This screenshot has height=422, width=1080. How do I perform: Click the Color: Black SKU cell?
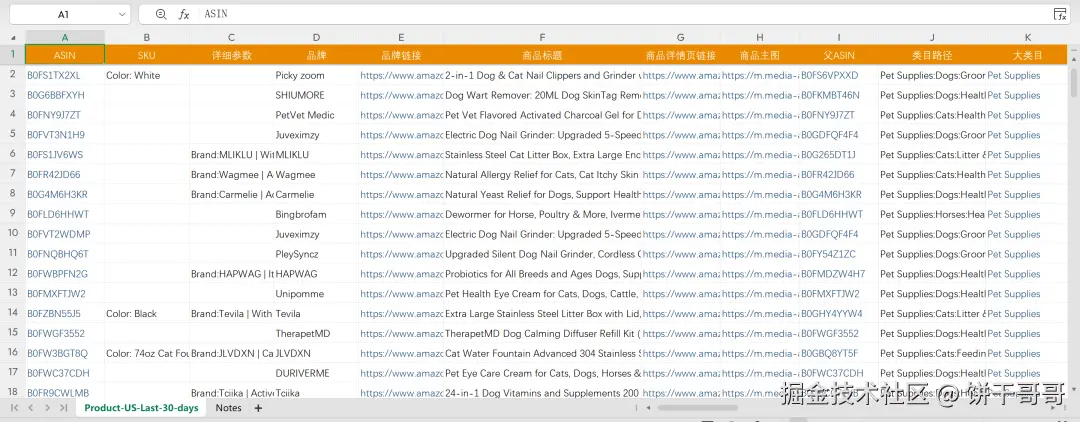coord(147,314)
